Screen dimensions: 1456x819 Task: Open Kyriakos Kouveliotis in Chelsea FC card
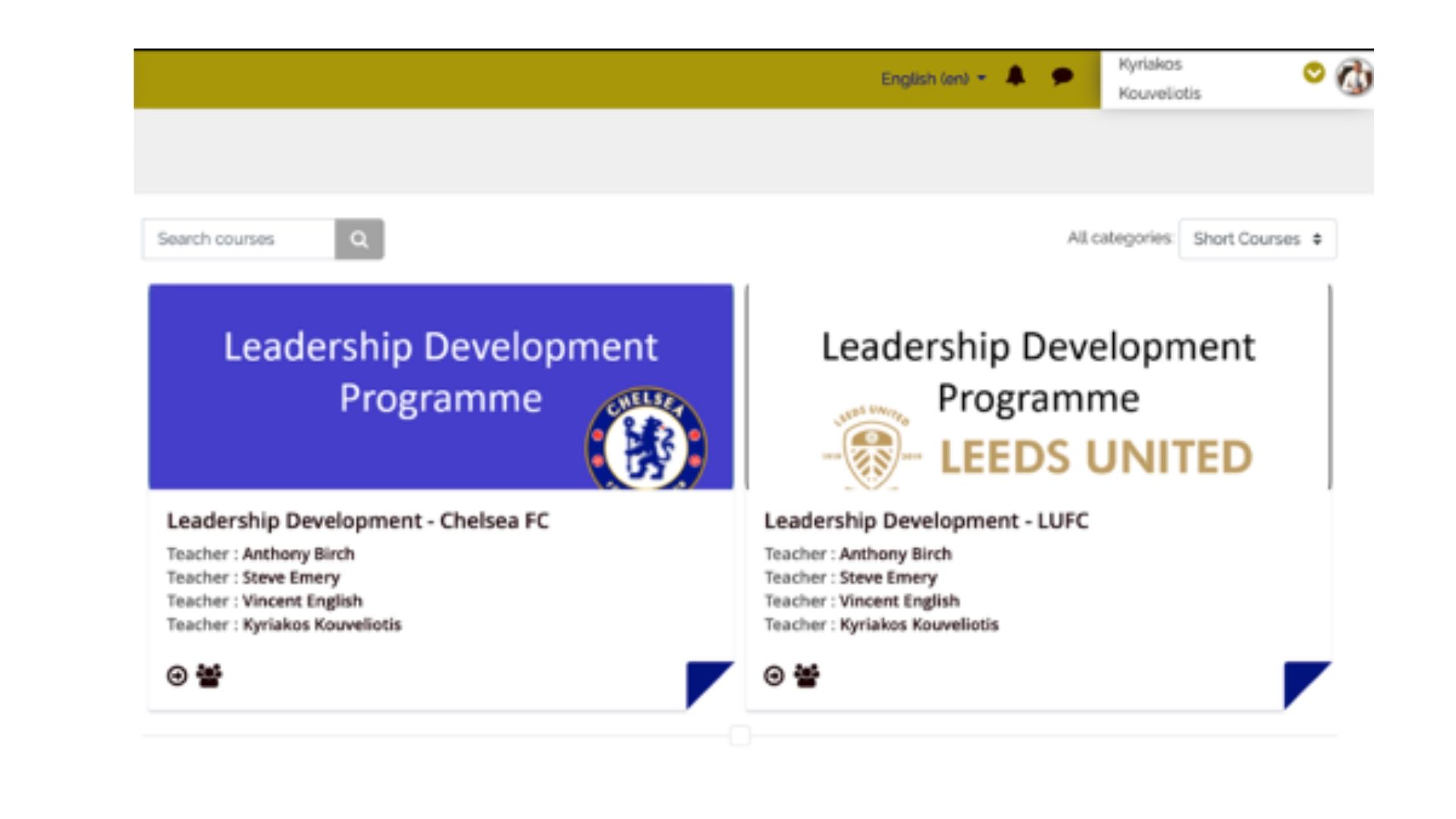point(322,625)
